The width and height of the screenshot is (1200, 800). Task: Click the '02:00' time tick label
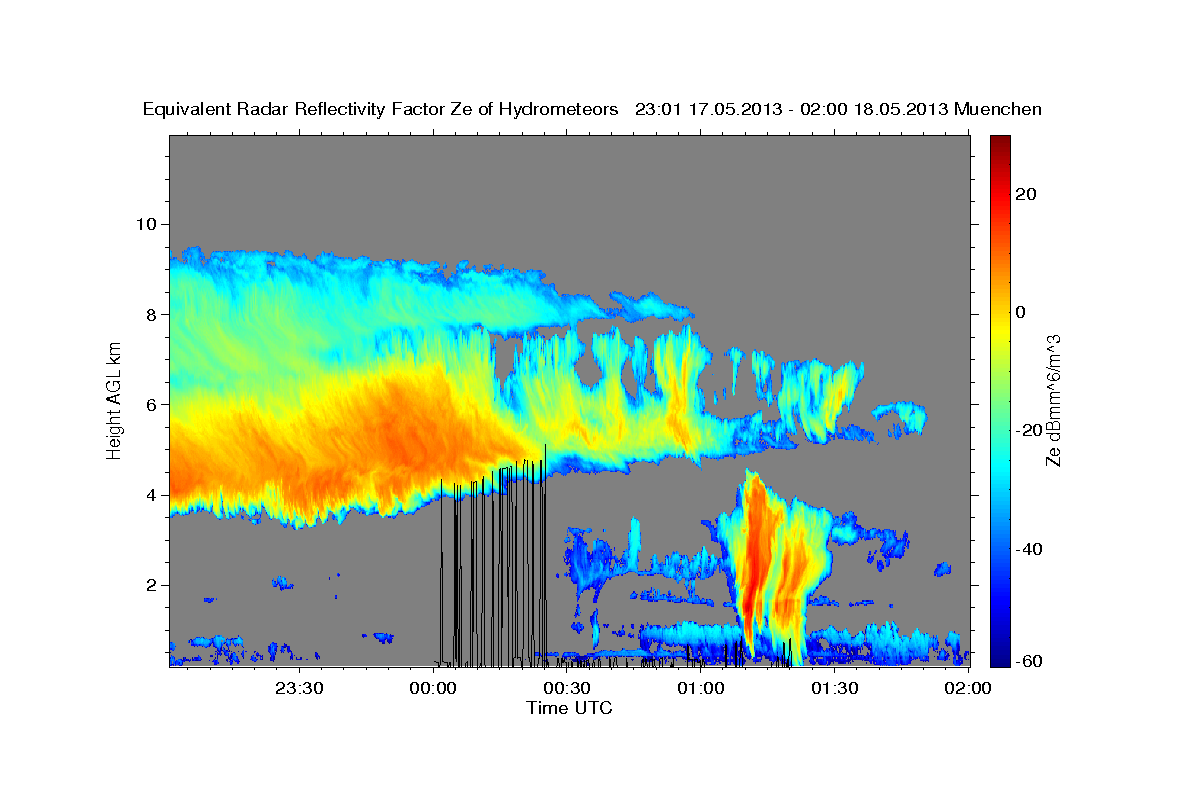coord(968,687)
